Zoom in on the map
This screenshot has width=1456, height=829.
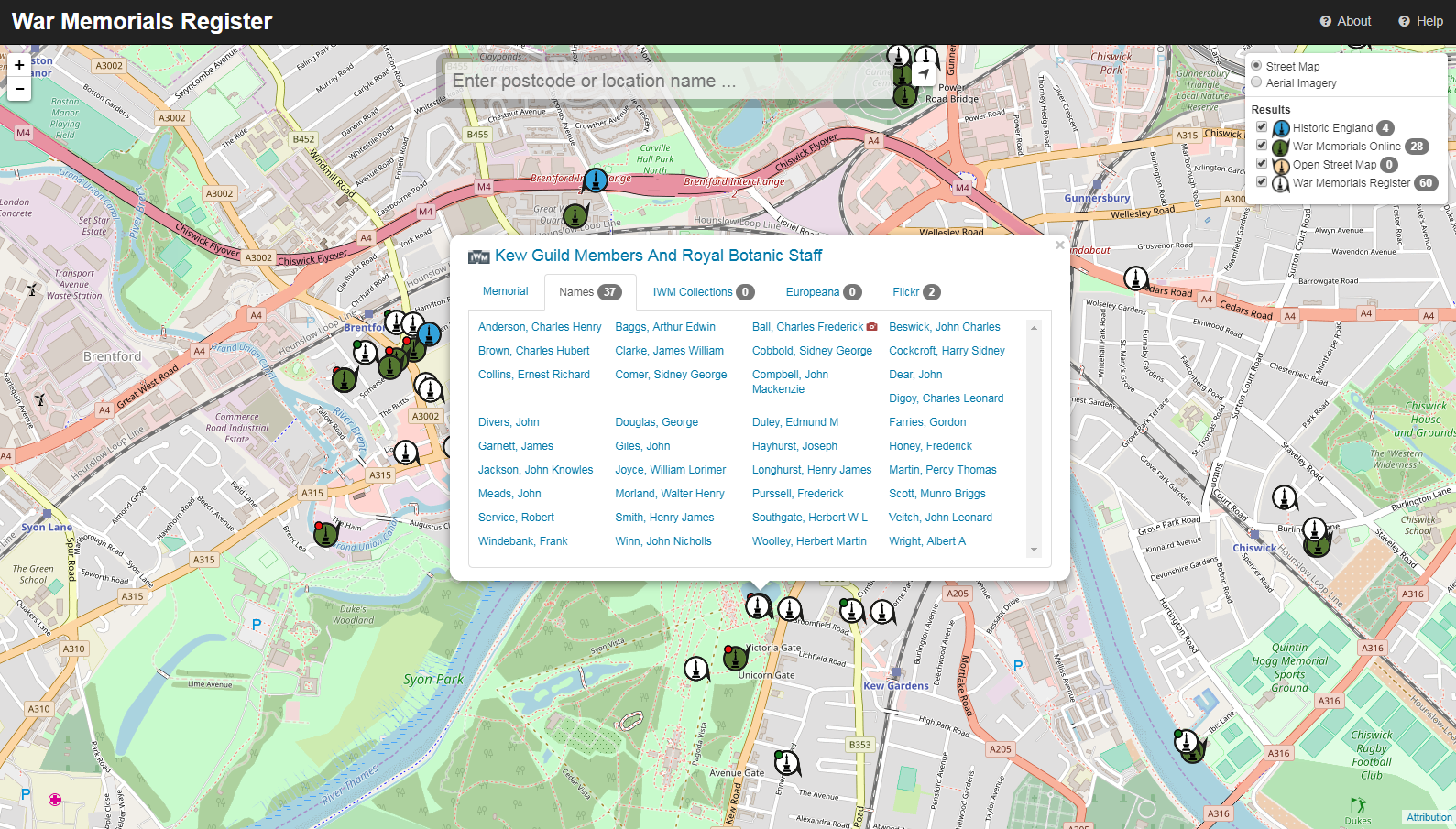tap(19, 65)
